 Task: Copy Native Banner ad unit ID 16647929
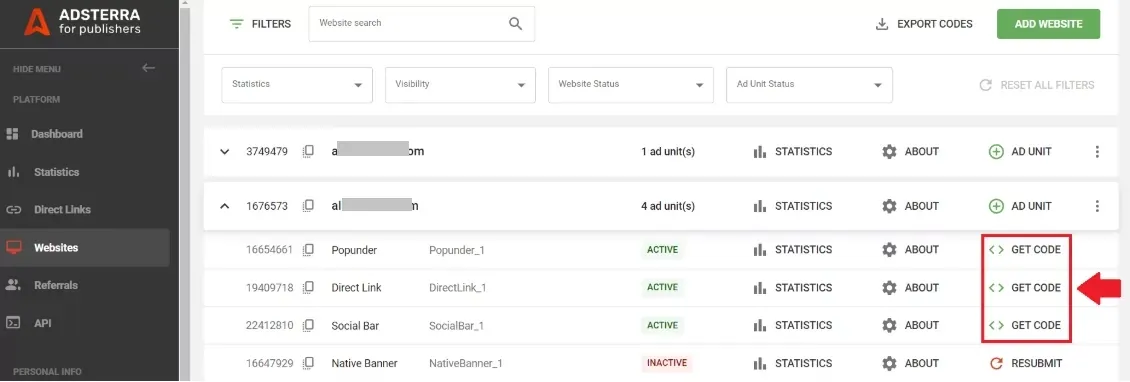coord(308,363)
